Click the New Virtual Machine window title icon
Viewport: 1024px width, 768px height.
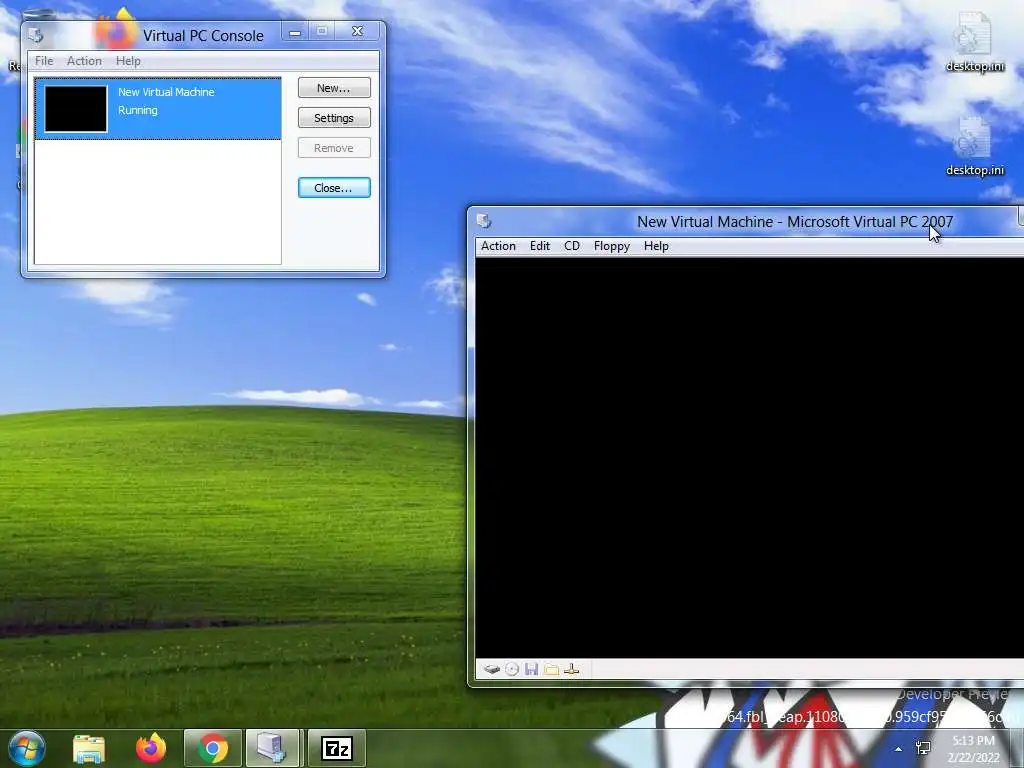(x=484, y=221)
